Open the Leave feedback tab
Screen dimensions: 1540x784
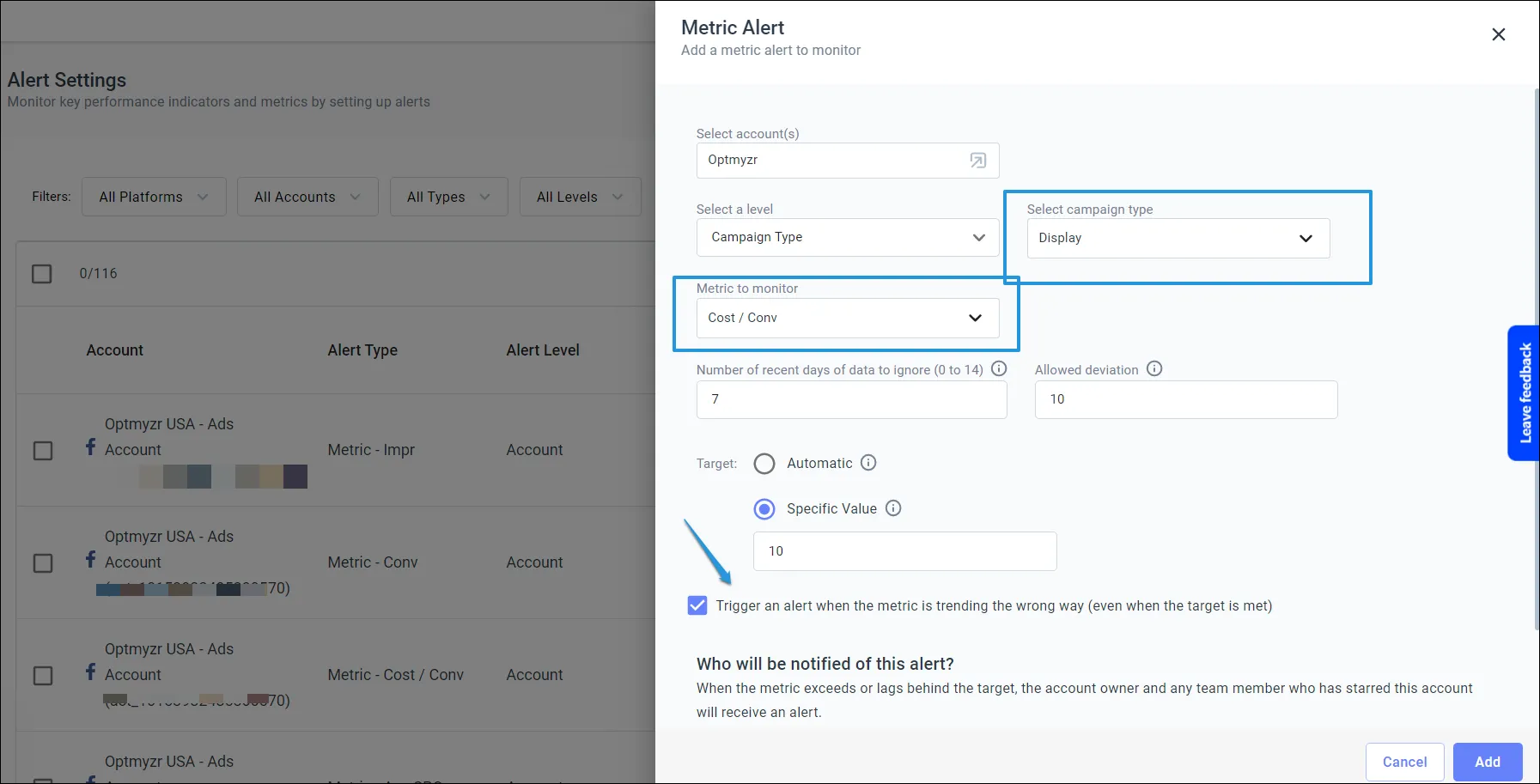point(1524,393)
